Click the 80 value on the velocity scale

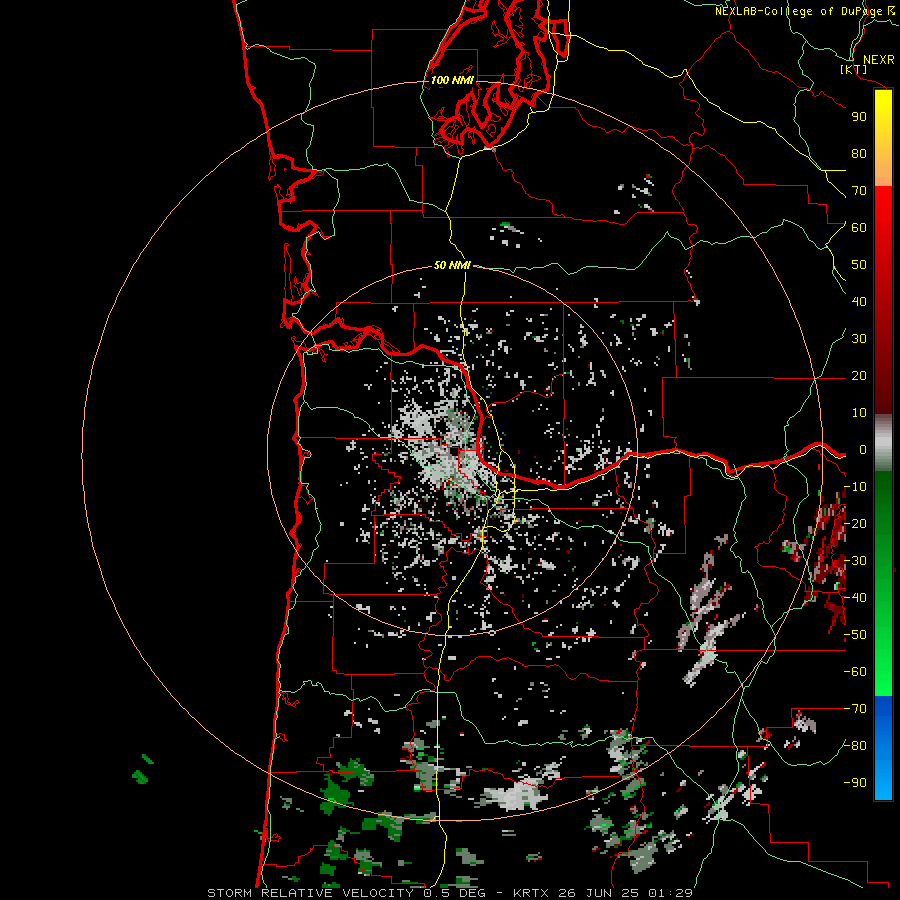pyautogui.click(x=859, y=154)
